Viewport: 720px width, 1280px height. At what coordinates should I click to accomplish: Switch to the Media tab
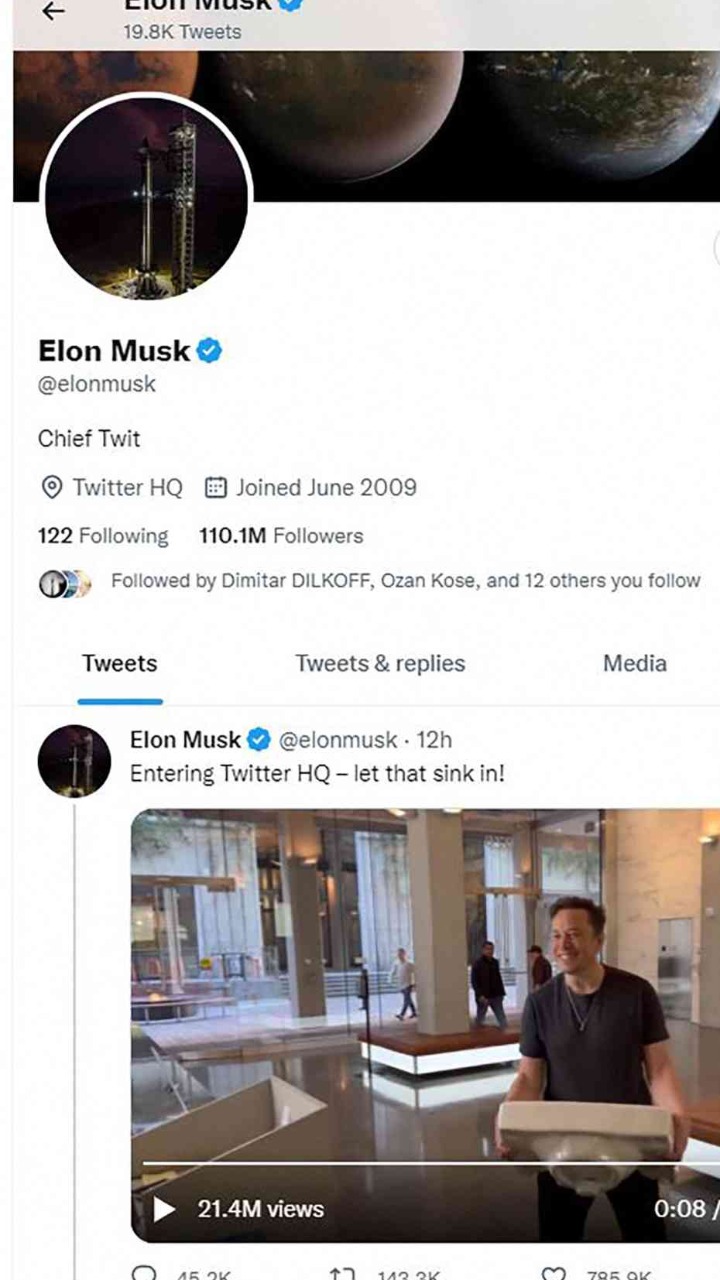click(634, 663)
